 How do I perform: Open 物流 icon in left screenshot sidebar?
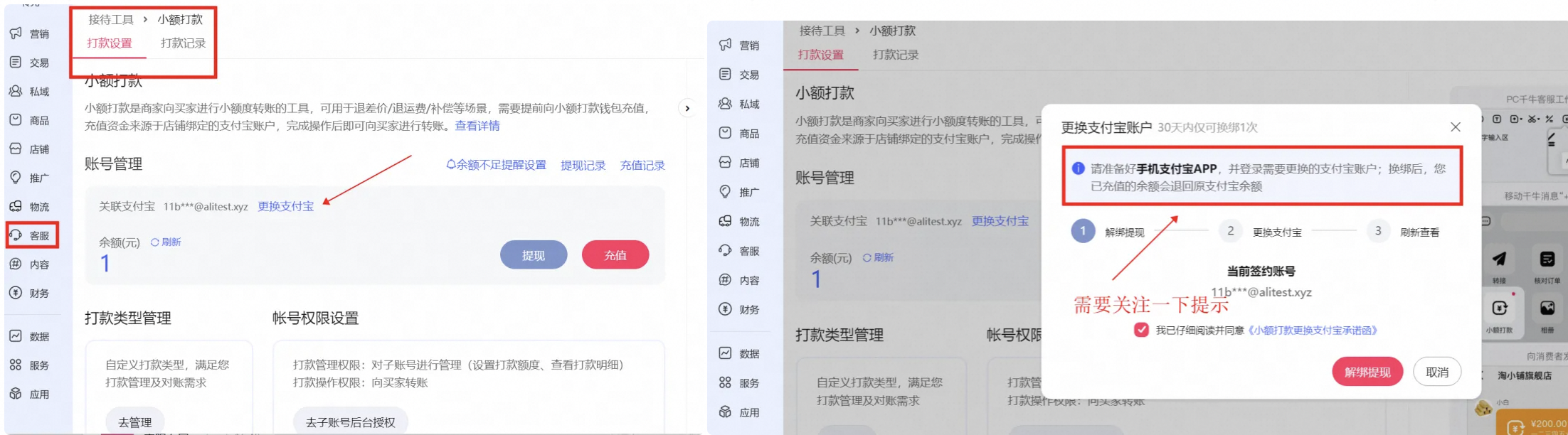tap(16, 207)
